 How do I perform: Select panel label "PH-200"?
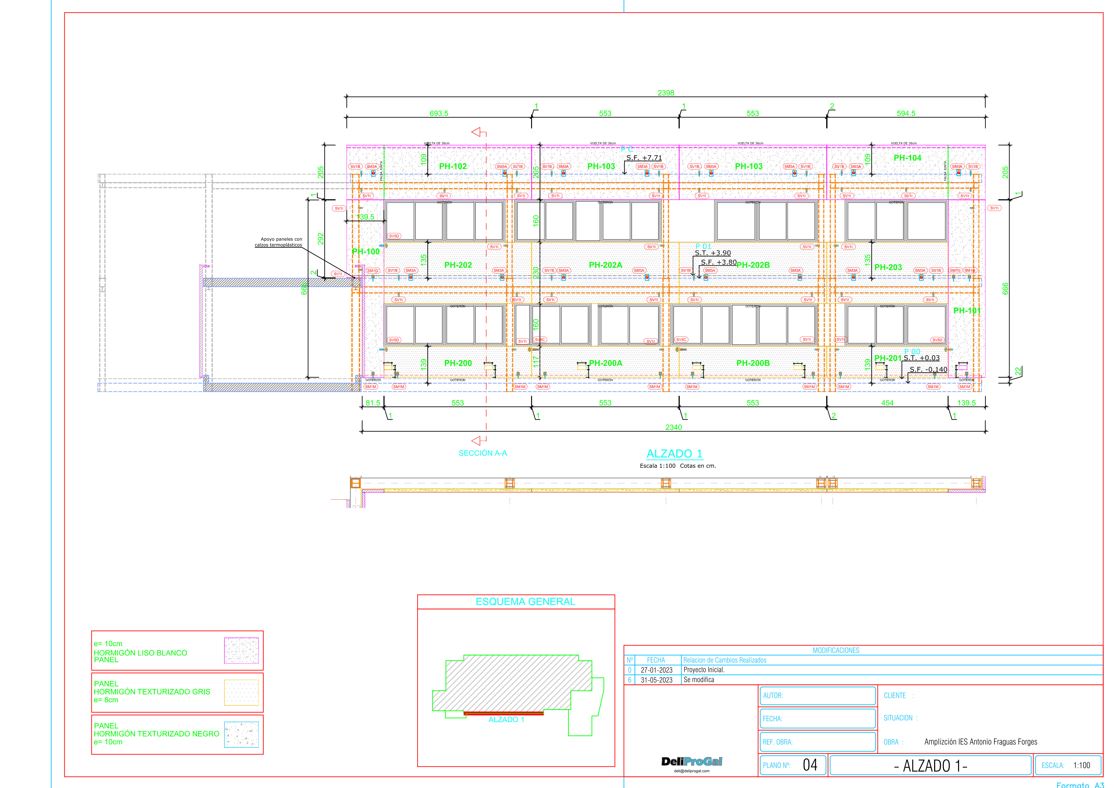[x=458, y=363]
